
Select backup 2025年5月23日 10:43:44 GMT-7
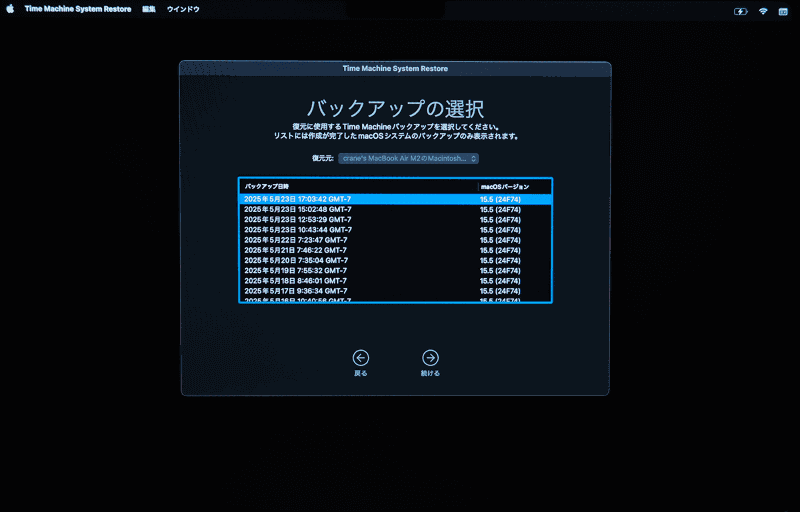point(395,230)
